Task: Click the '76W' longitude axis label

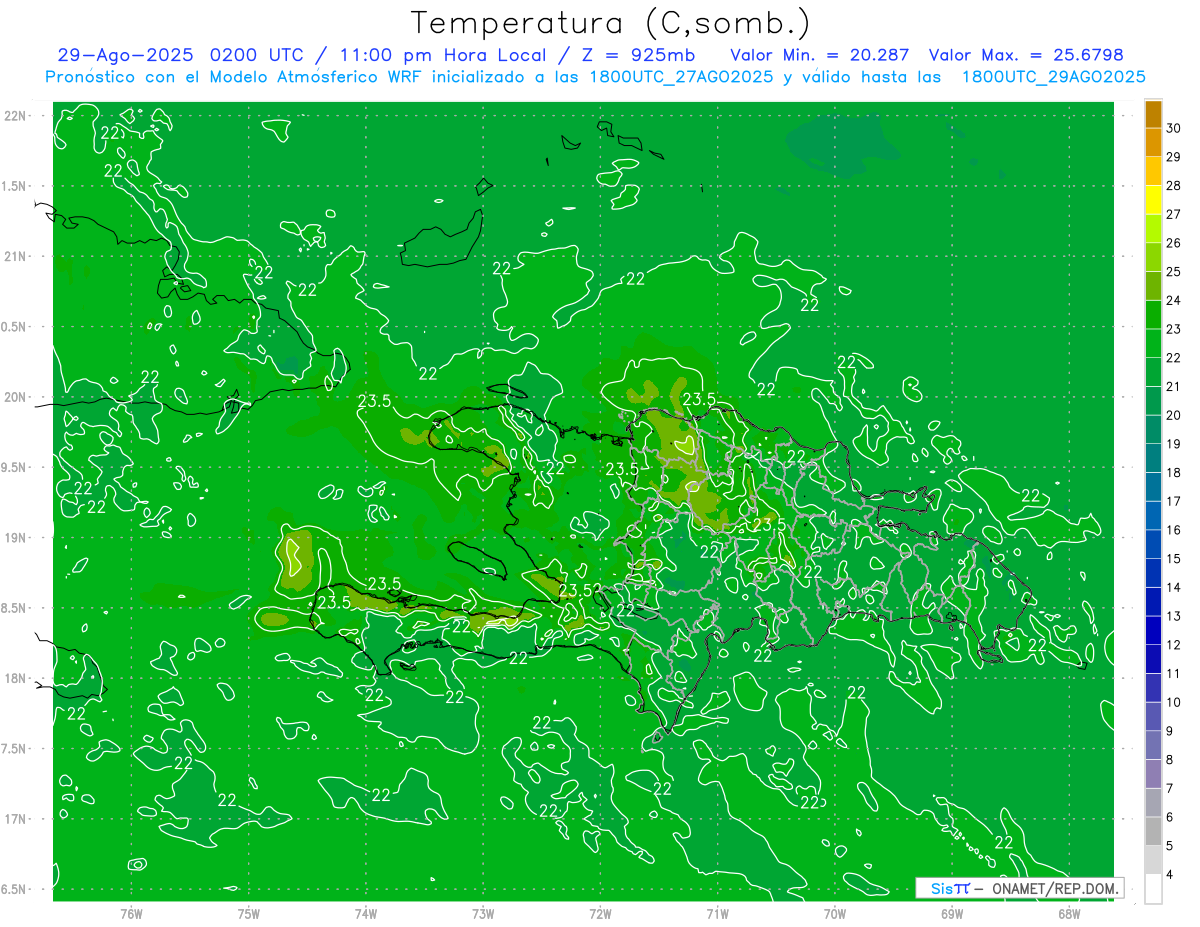Action: click(x=131, y=914)
